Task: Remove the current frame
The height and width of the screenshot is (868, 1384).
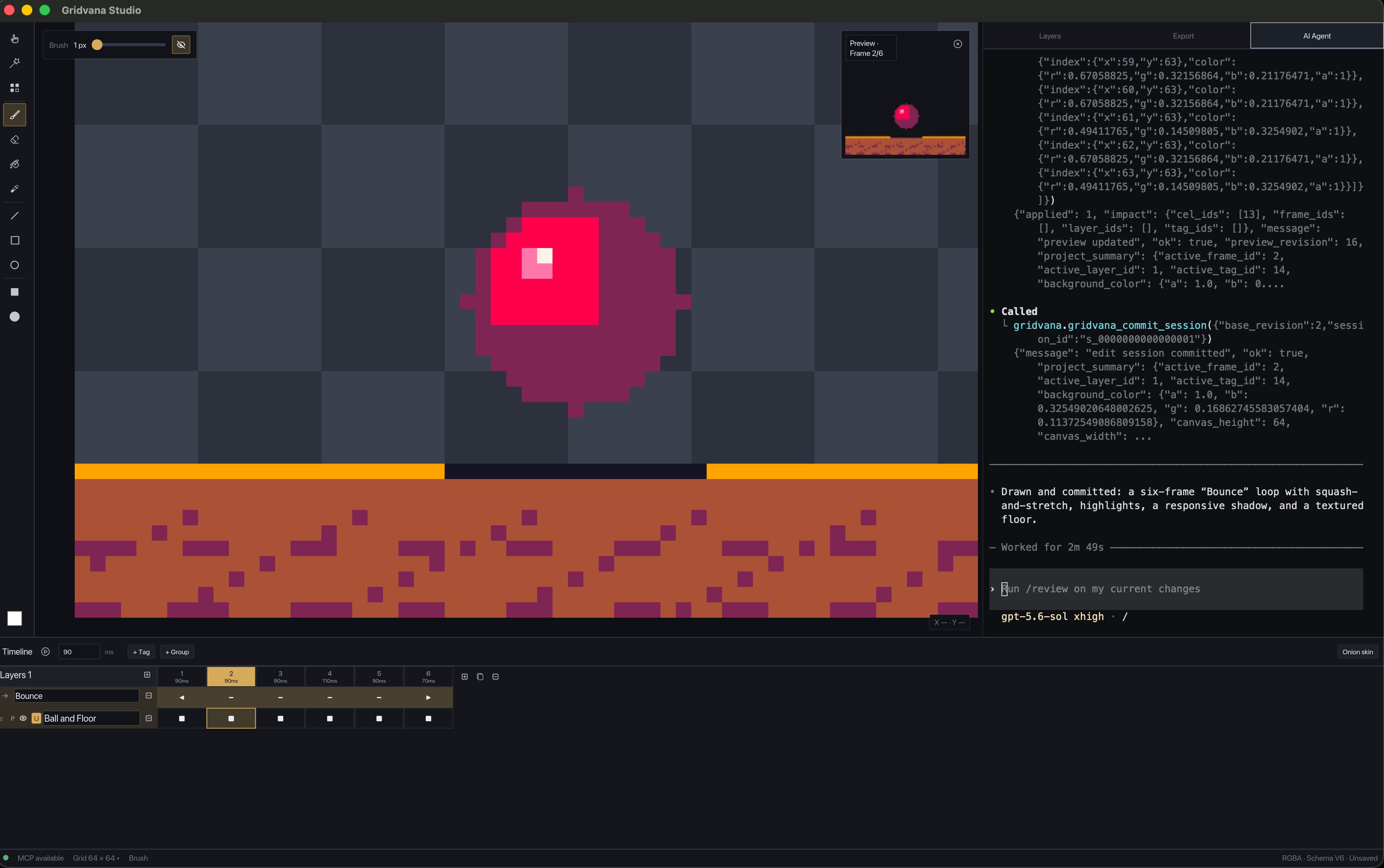Action: click(x=495, y=677)
